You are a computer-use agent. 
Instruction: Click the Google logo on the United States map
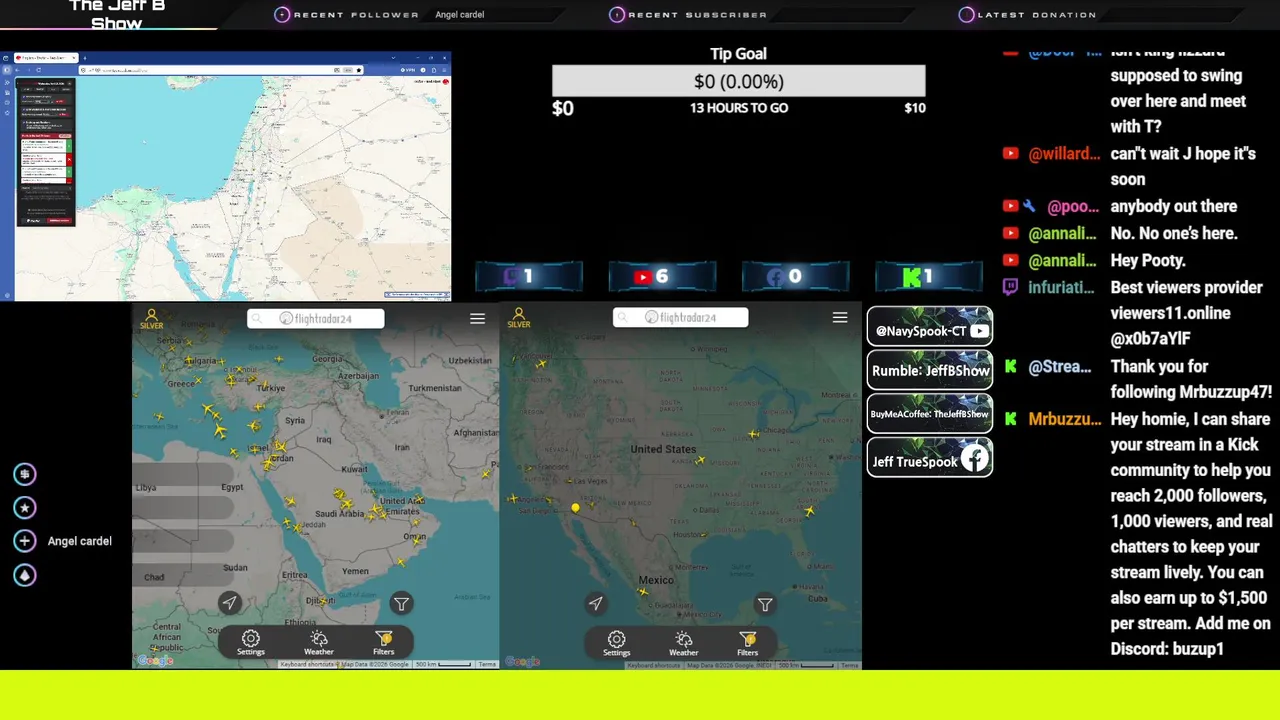[522, 661]
